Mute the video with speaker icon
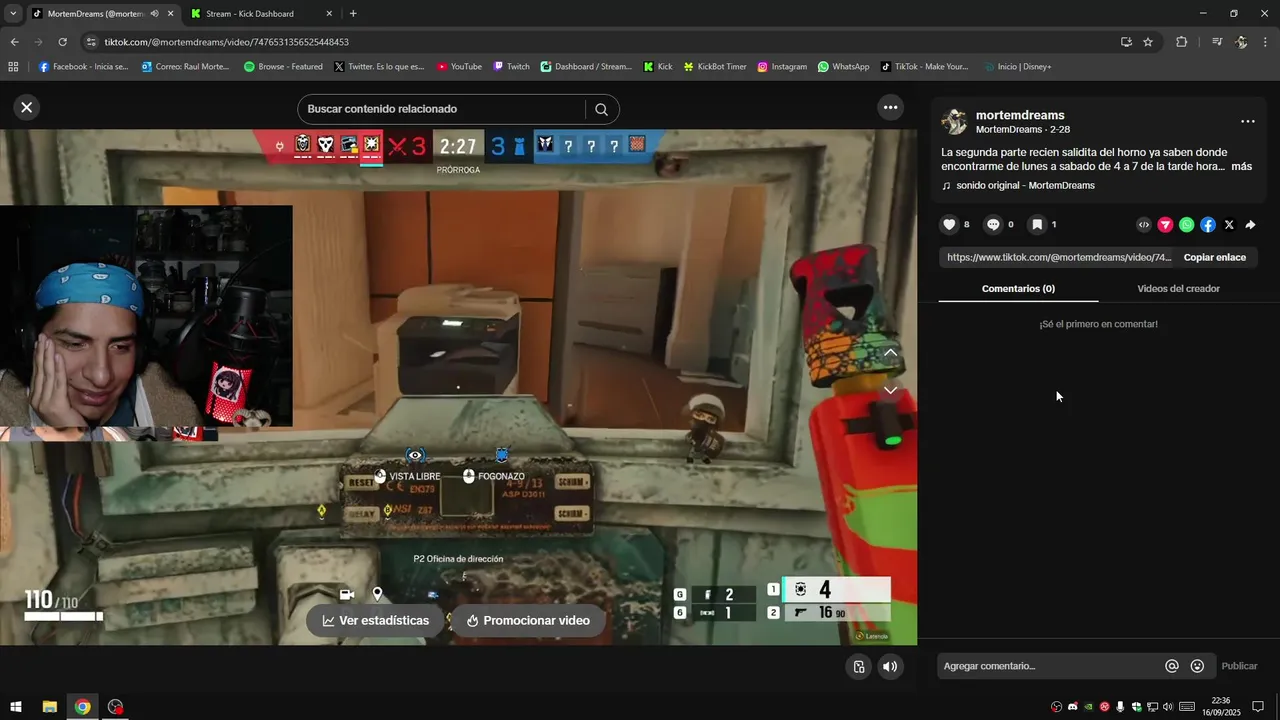The height and width of the screenshot is (720, 1280). [x=890, y=666]
